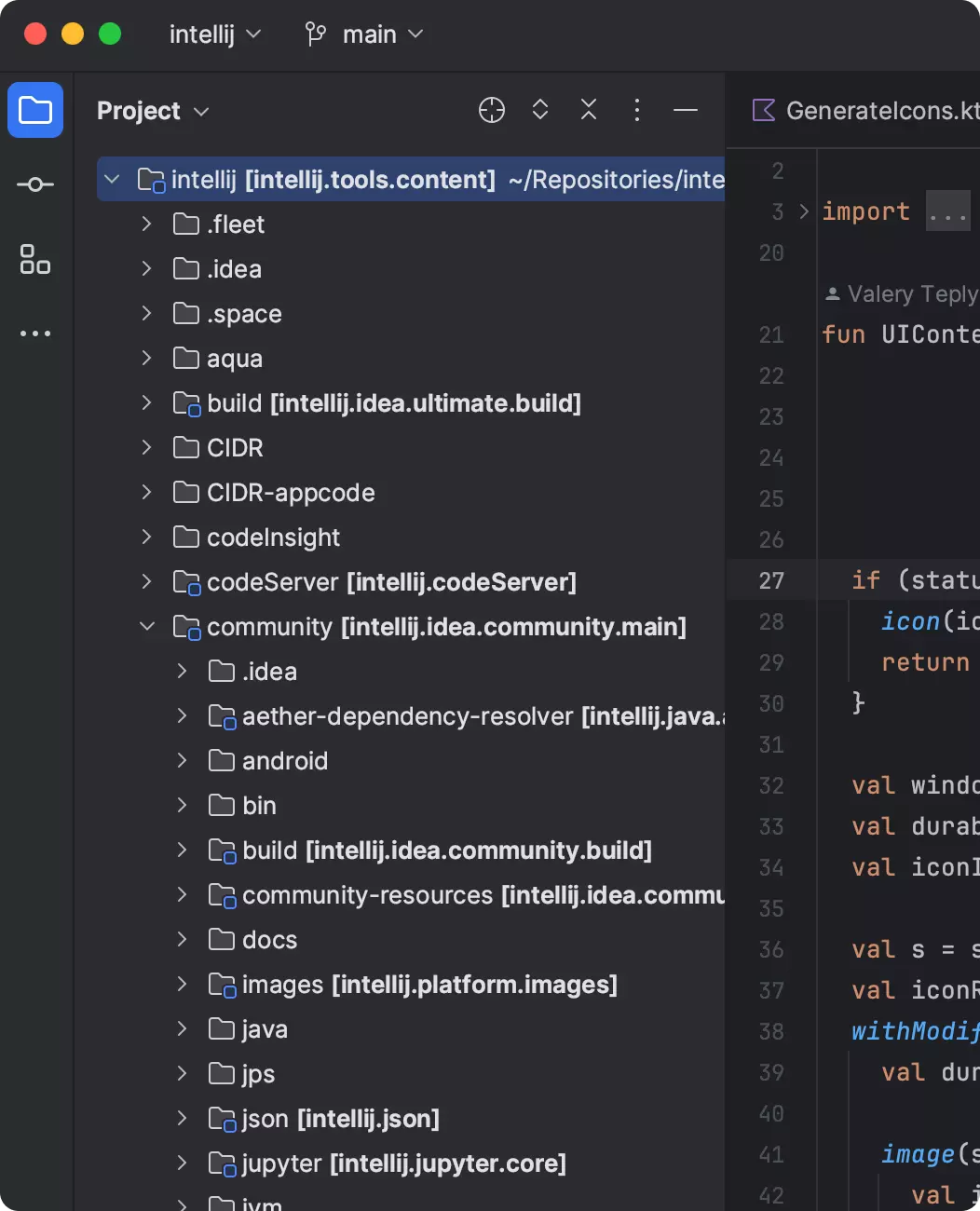Image resolution: width=980 pixels, height=1211 pixels.
Task: Click the Expand Selected arrows icon
Action: (x=540, y=110)
